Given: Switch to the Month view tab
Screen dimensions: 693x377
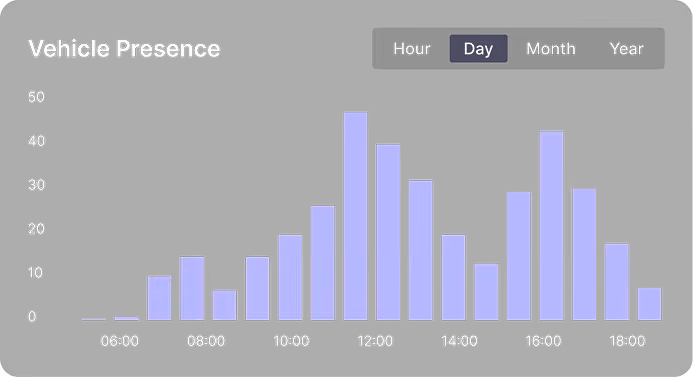Looking at the screenshot, I should point(551,49).
